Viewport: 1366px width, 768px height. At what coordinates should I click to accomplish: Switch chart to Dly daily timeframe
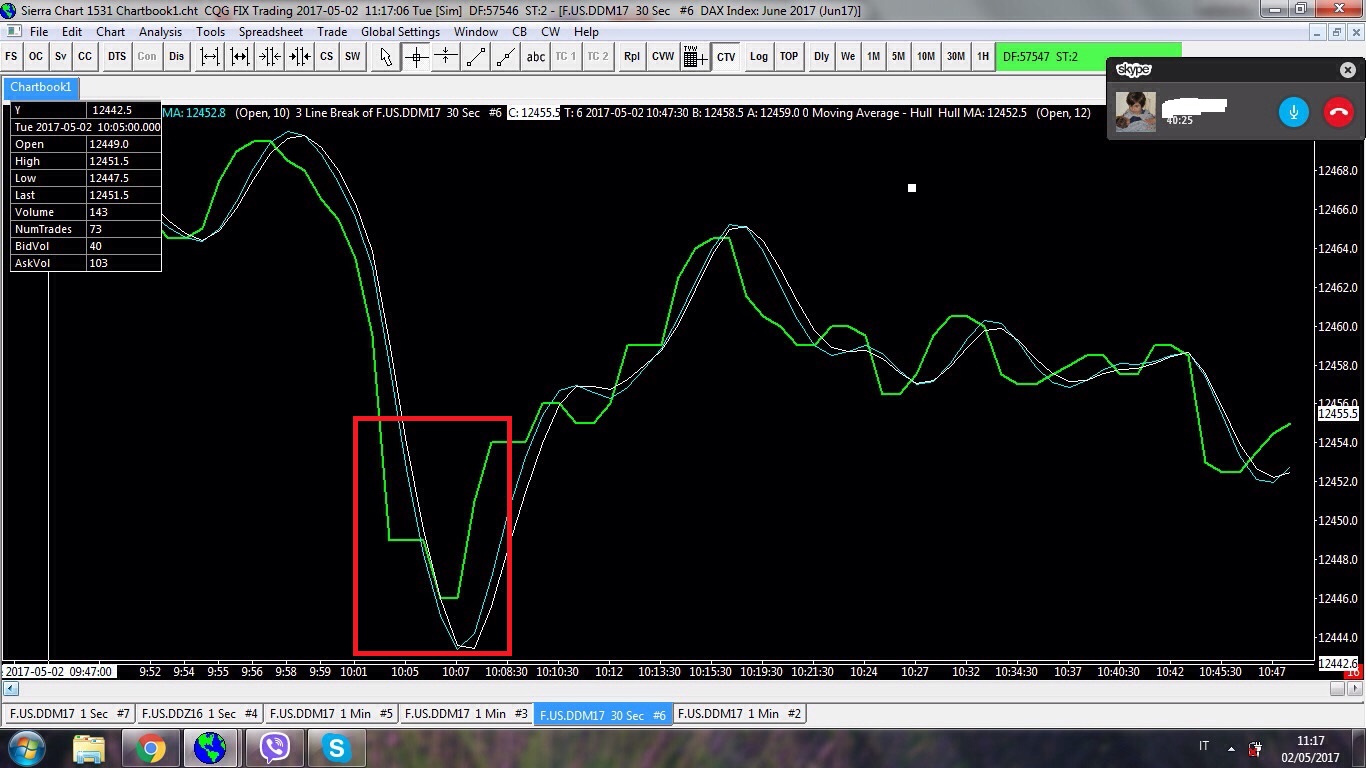point(821,56)
